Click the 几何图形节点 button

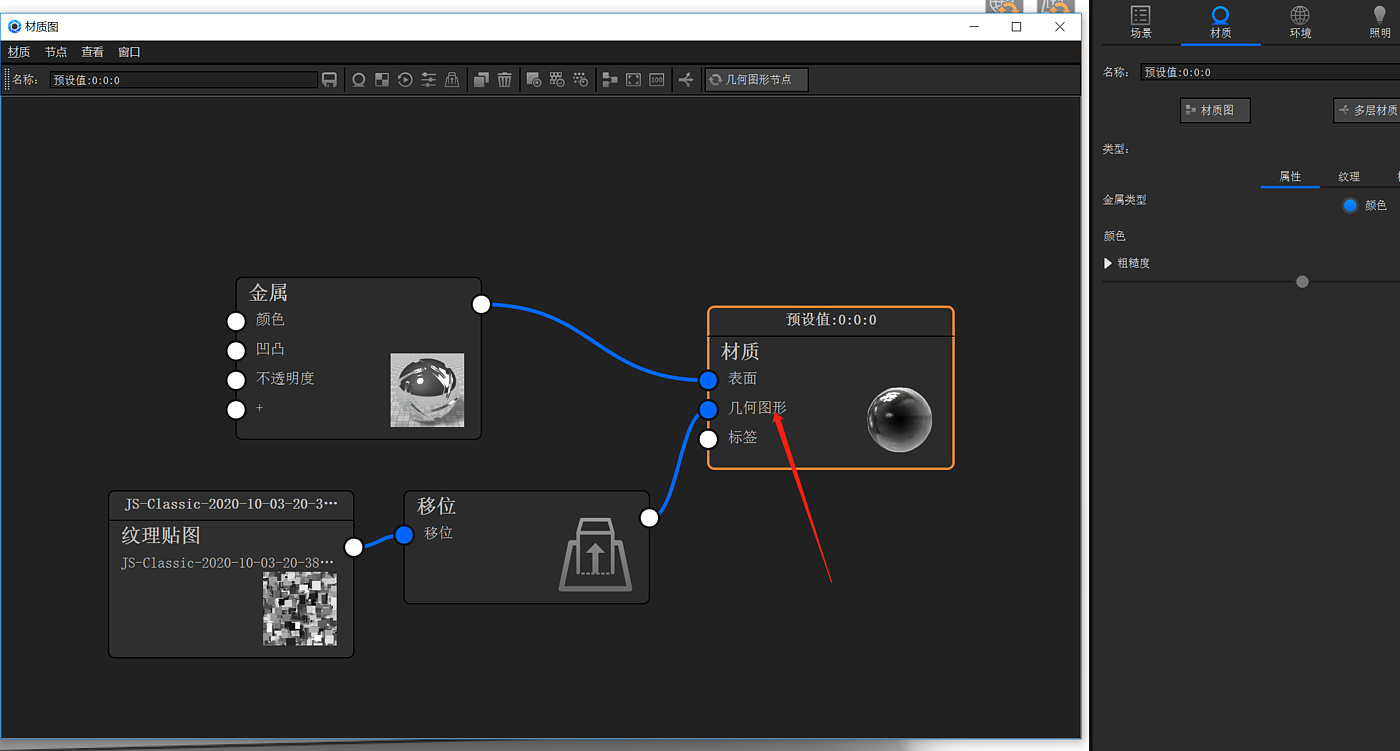tap(756, 79)
